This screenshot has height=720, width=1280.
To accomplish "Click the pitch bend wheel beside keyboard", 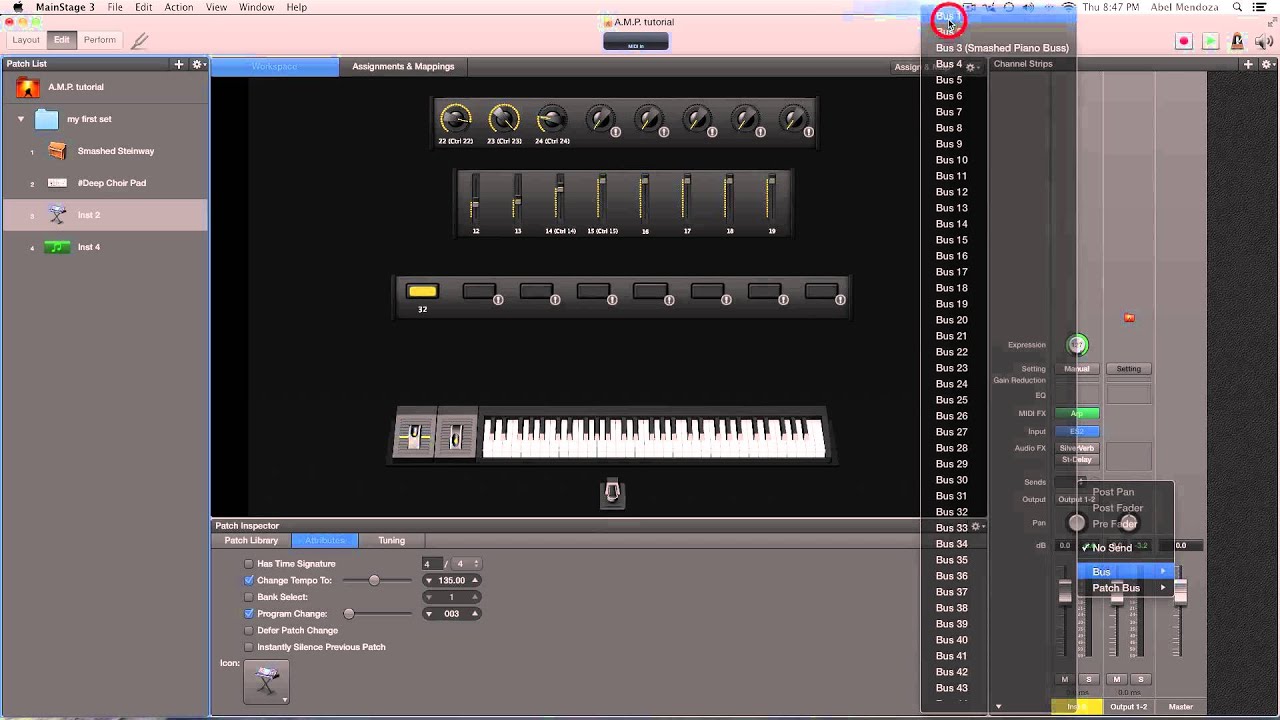I will (414, 436).
